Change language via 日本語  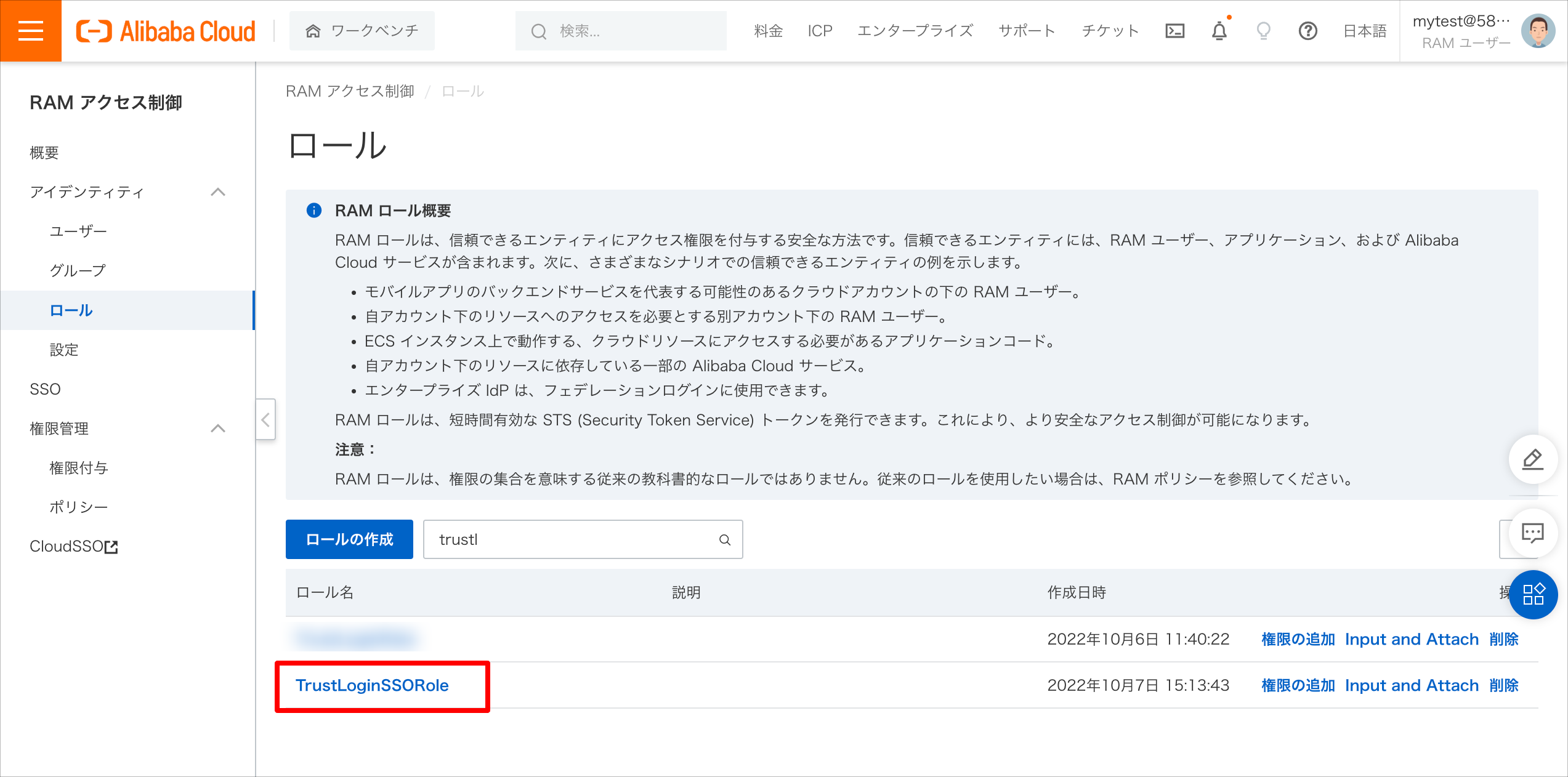click(1365, 31)
